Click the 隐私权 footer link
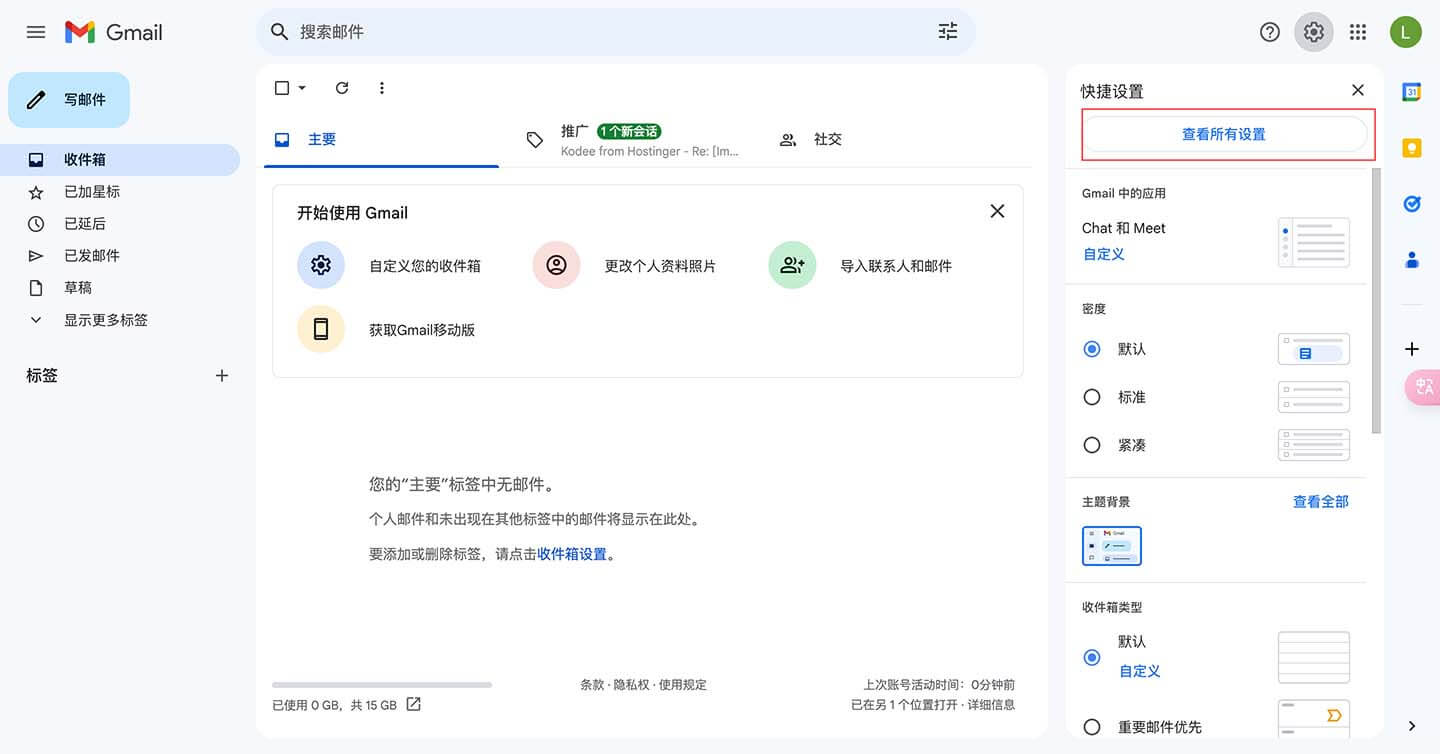The image size is (1440, 754). 631,685
